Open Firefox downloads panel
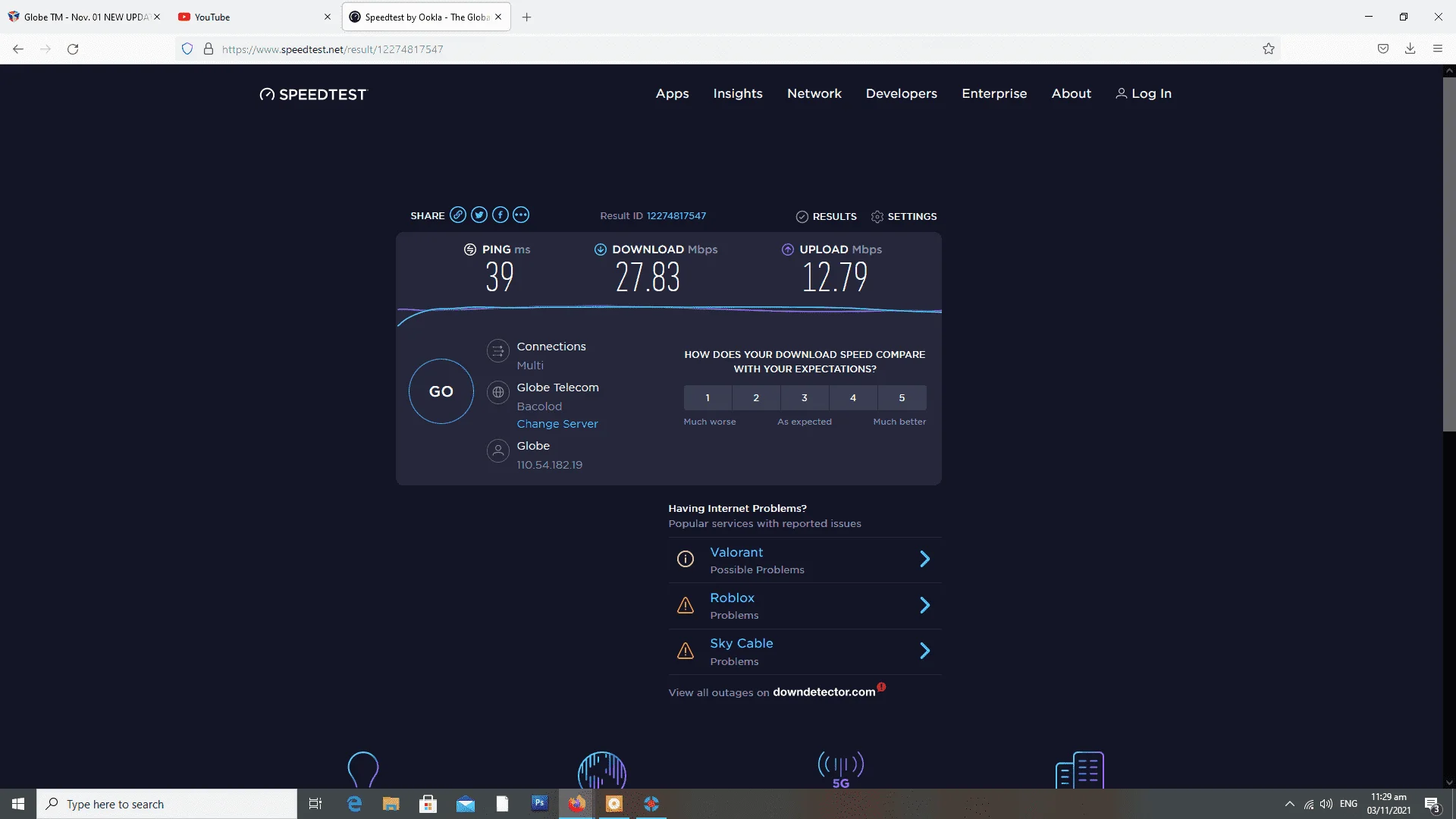Viewport: 1456px width, 819px height. click(1410, 49)
